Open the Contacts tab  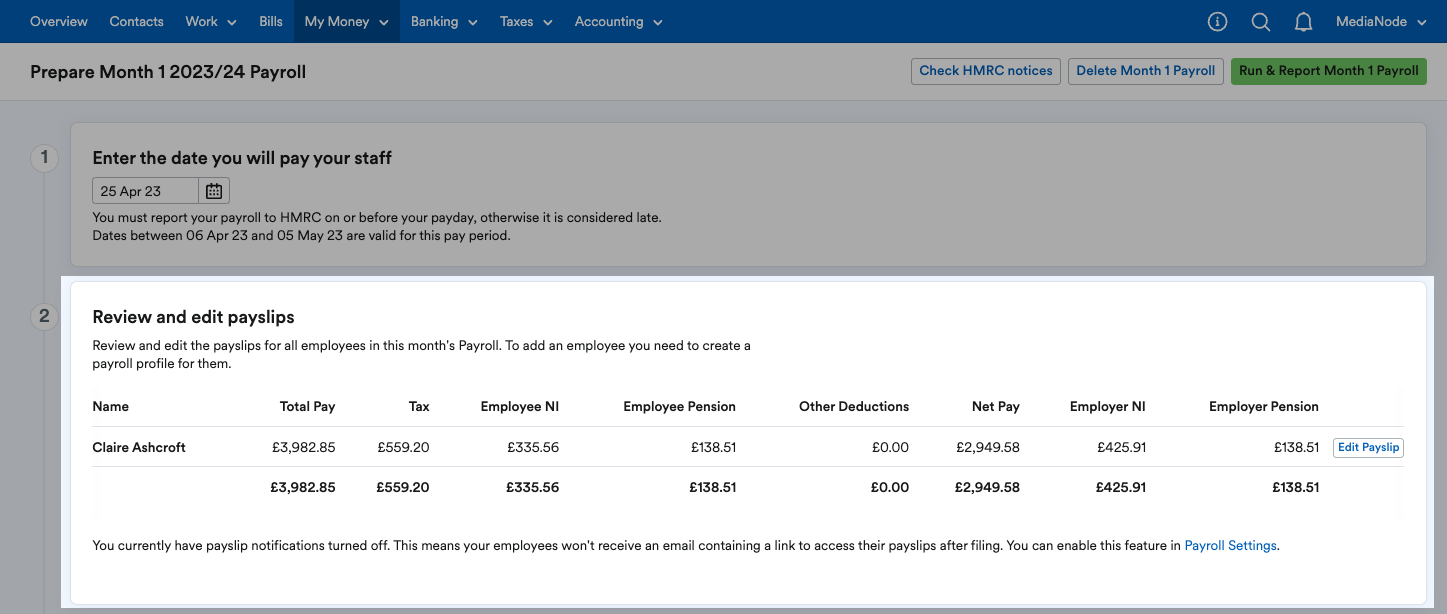tap(136, 21)
